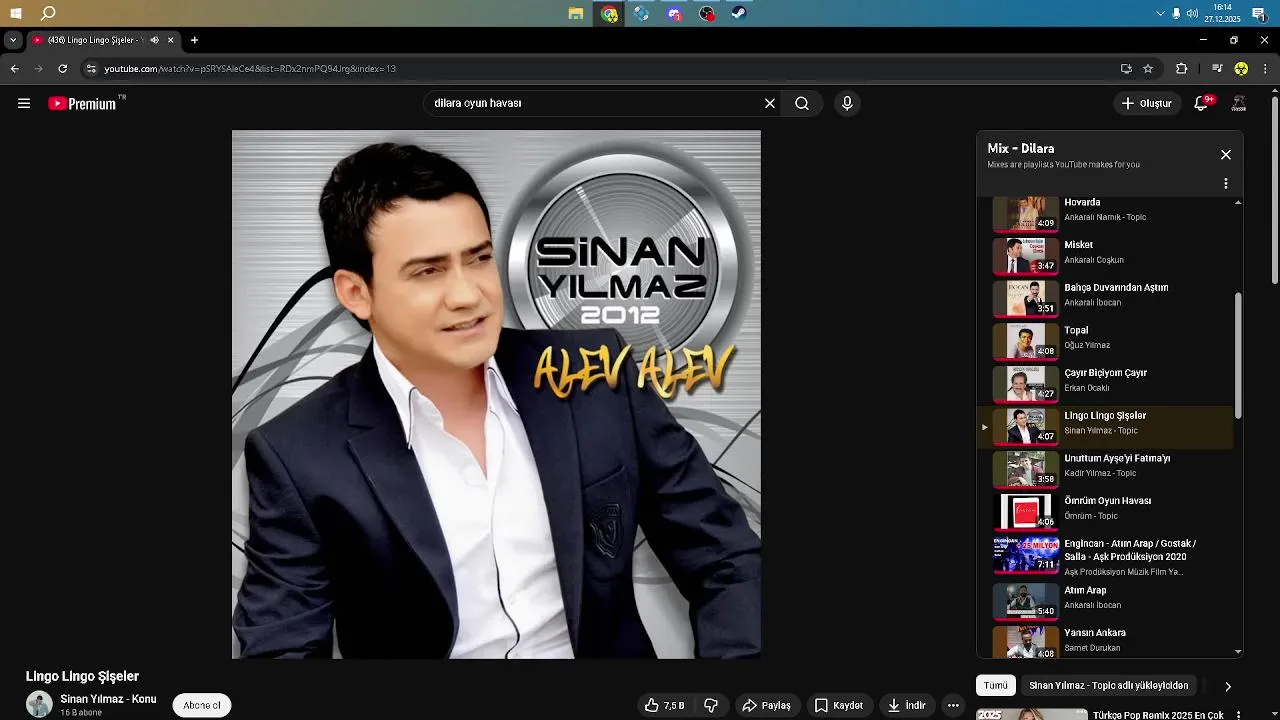The width and height of the screenshot is (1280, 720).
Task: Mute tab via speaker icon on tab
Action: 154,40
